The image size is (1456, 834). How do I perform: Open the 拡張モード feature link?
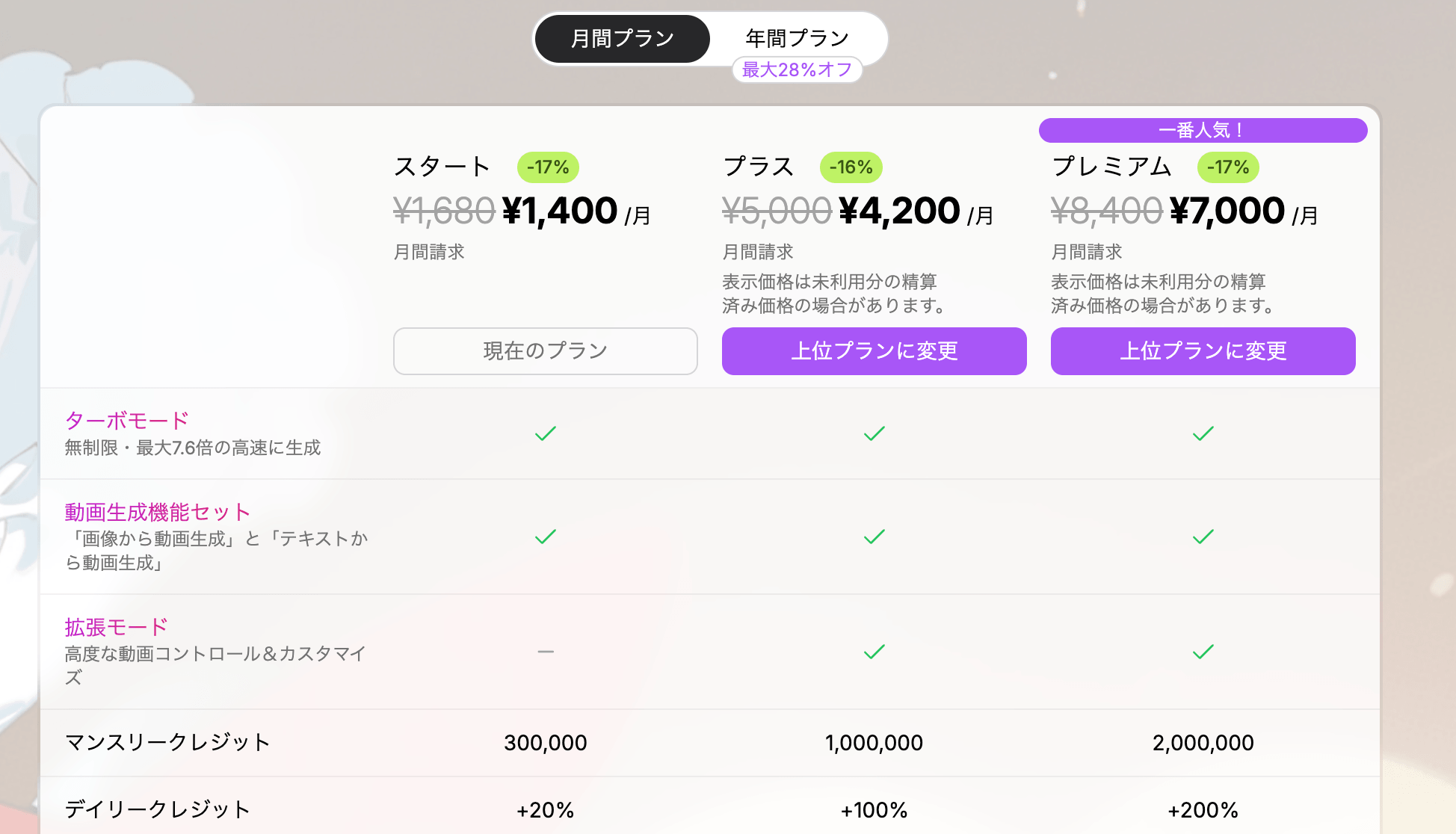[116, 627]
